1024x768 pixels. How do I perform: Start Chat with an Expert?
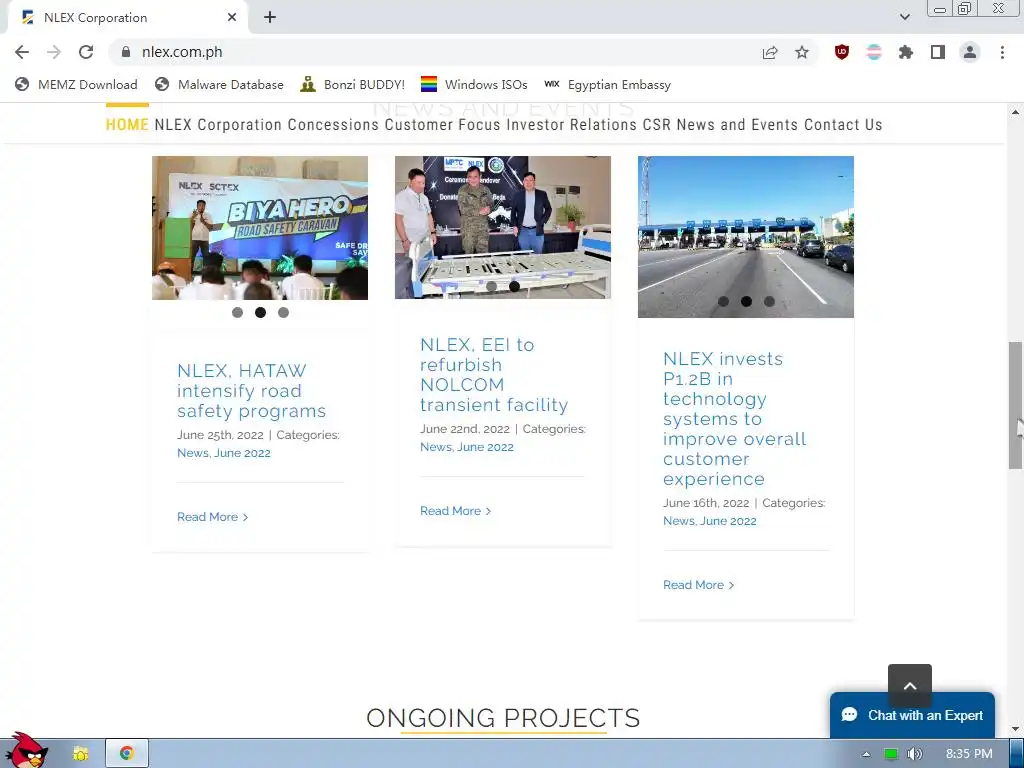pos(912,715)
